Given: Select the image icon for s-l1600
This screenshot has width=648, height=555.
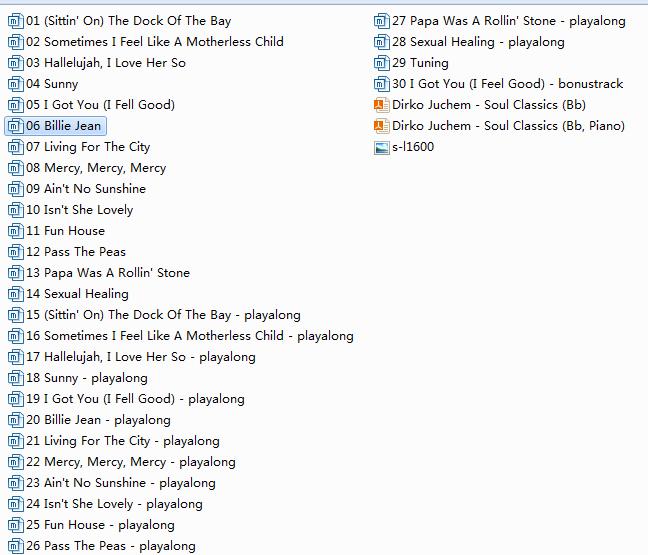Looking at the screenshot, I should 381,148.
